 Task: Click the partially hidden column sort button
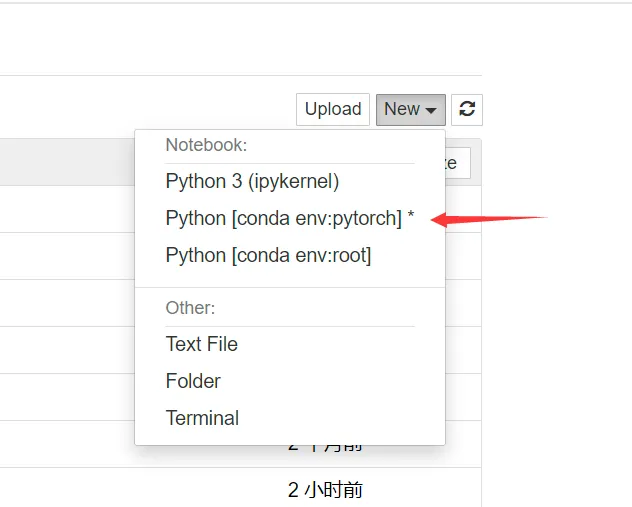click(456, 162)
